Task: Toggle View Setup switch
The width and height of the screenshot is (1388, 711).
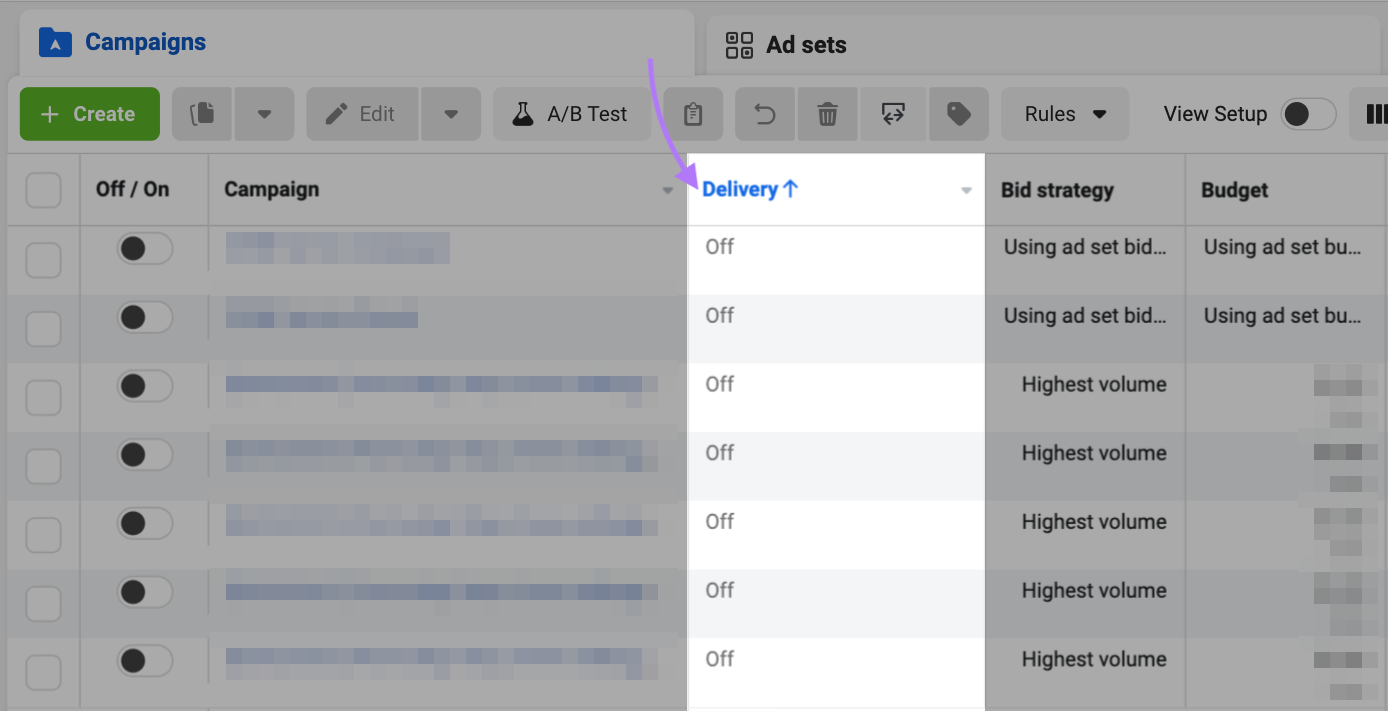Action: coord(1307,113)
